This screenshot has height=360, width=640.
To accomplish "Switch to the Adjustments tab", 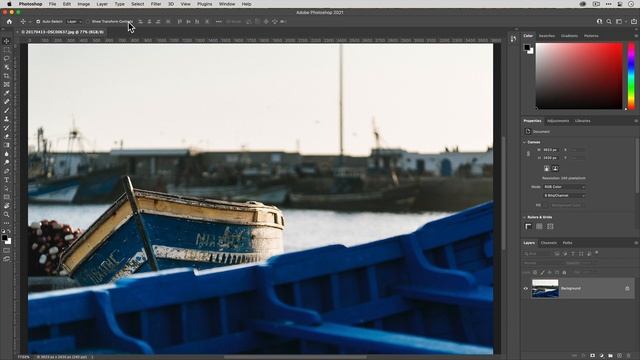I will (558, 121).
